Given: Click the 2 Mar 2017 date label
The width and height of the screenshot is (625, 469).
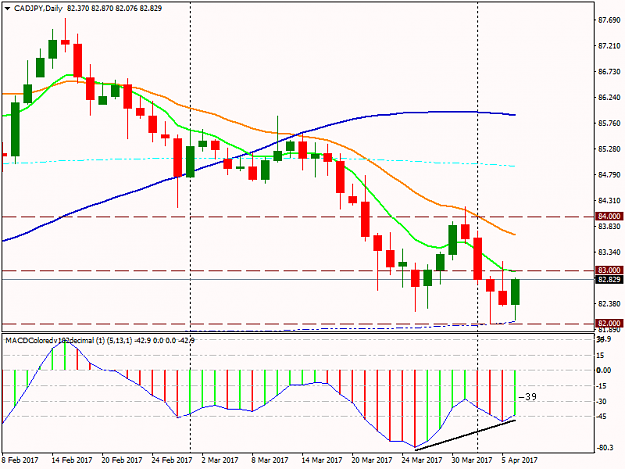Looking at the screenshot, I should coord(220,460).
